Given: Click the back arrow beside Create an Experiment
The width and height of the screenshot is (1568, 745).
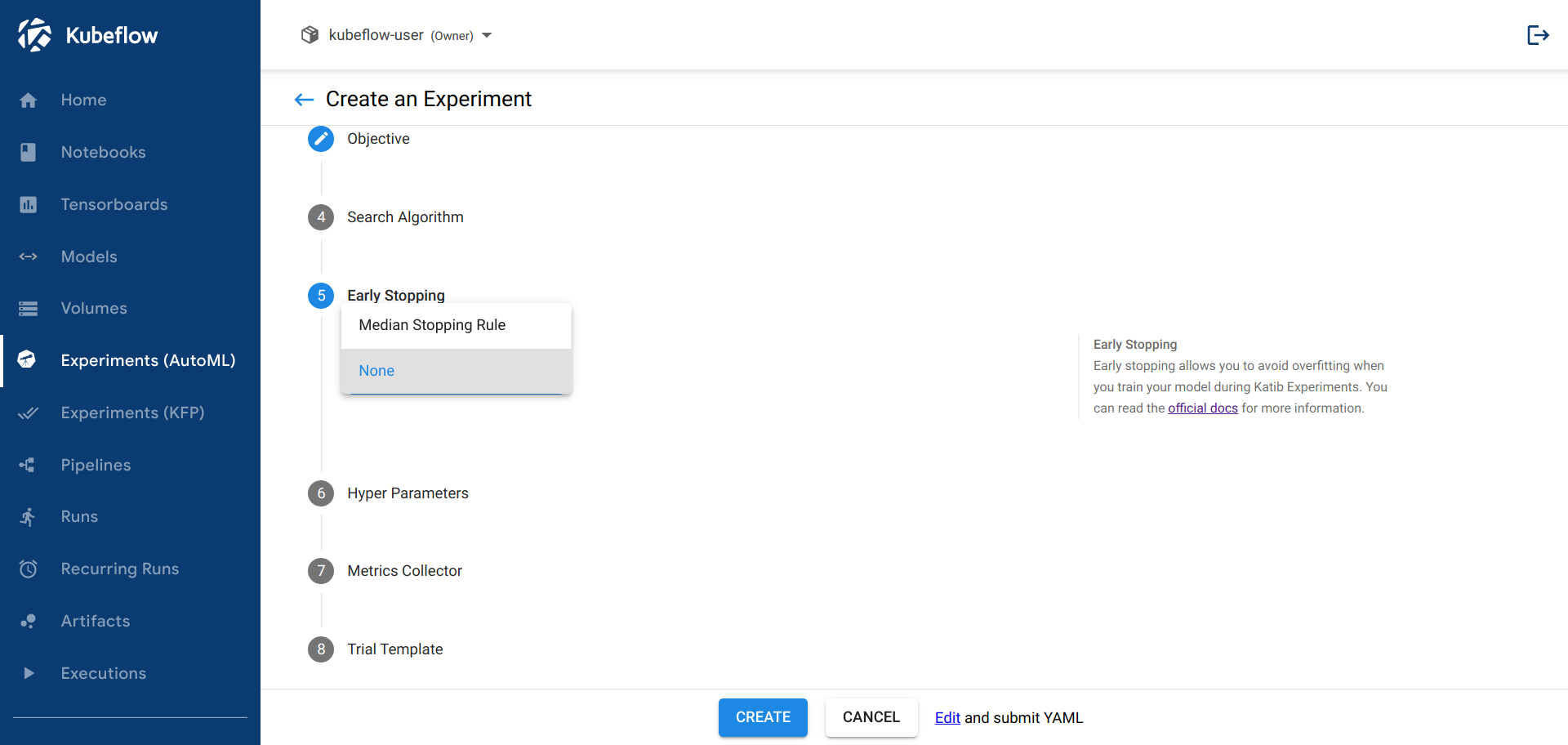Looking at the screenshot, I should pos(304,100).
